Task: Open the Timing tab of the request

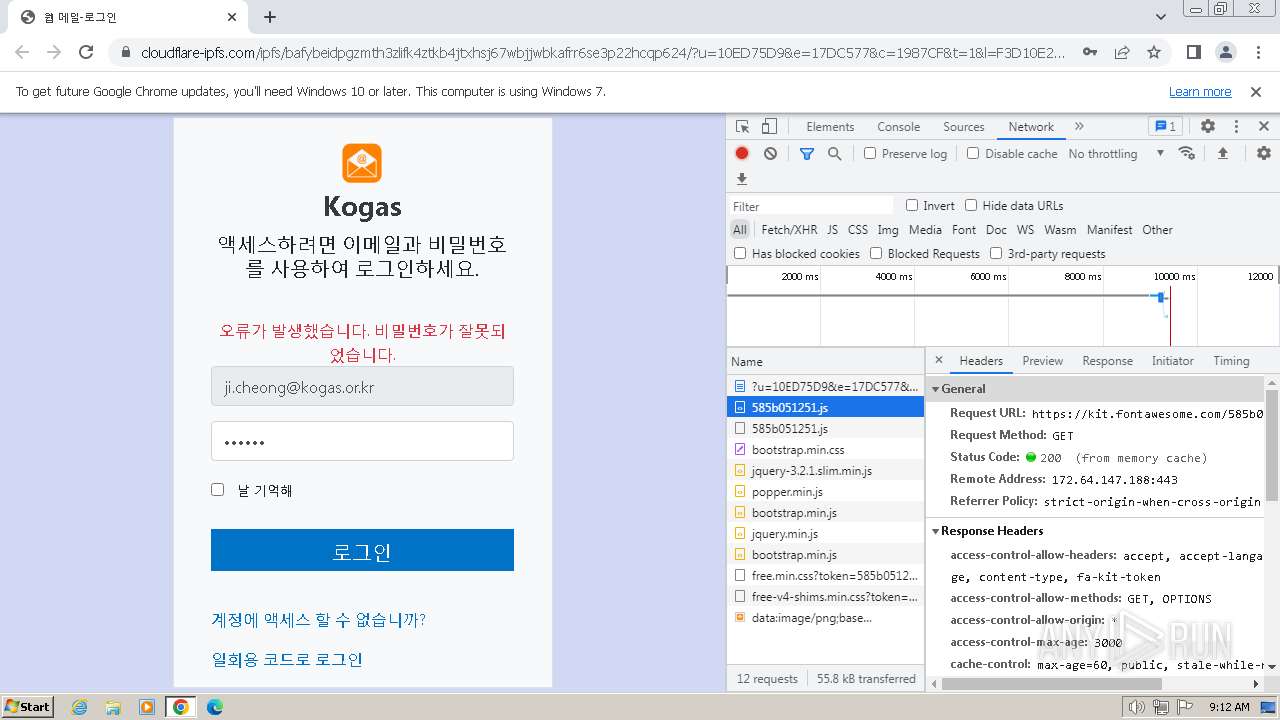Action: tap(1231, 361)
